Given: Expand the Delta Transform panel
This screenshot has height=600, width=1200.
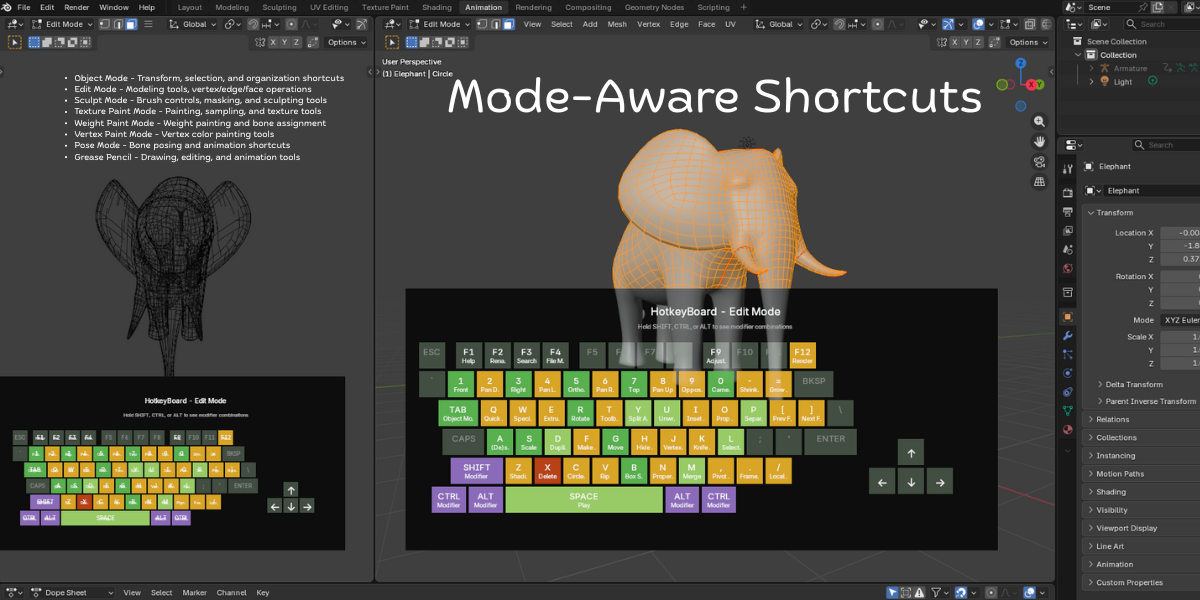Looking at the screenshot, I should (x=1133, y=384).
